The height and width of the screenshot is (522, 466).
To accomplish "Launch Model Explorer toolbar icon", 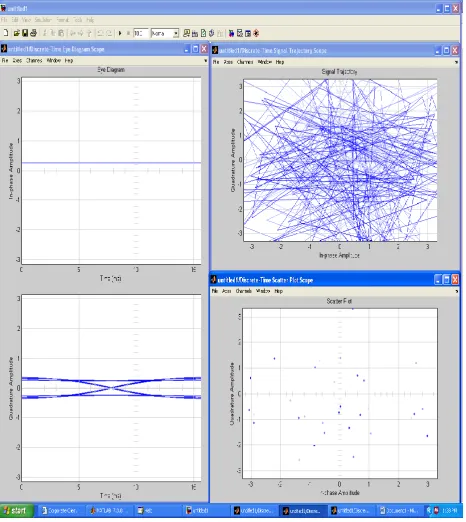I will pyautogui.click(x=240, y=33).
